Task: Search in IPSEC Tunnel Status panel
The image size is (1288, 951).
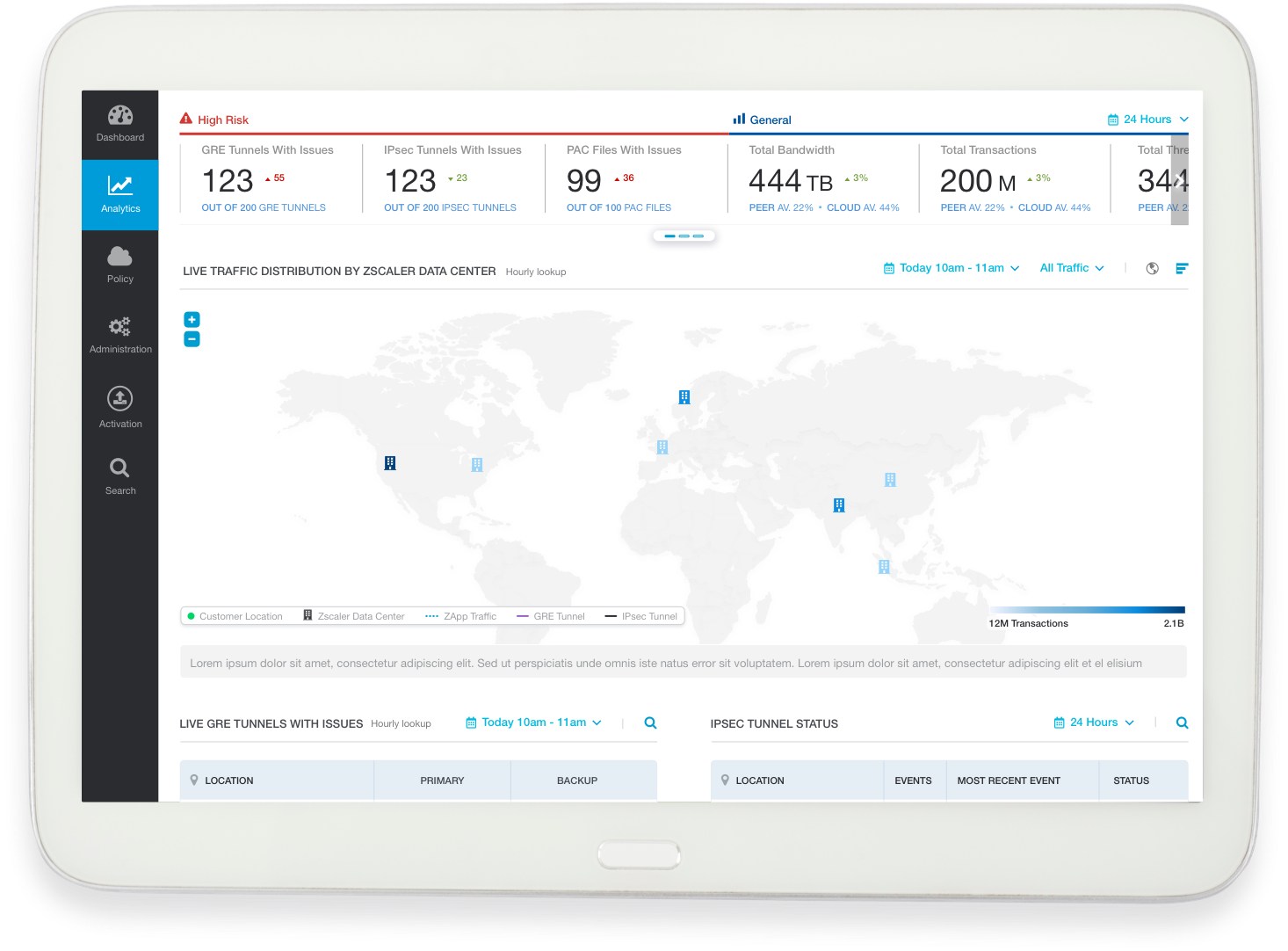Action: click(1182, 722)
